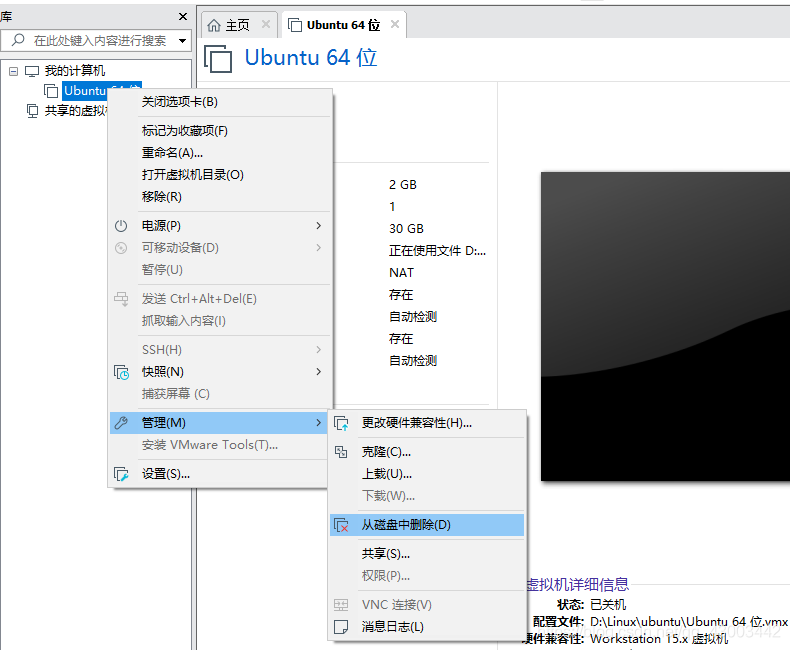Click the Ctrl+Alt+Del send icon
The image size is (790, 650).
coord(121,299)
